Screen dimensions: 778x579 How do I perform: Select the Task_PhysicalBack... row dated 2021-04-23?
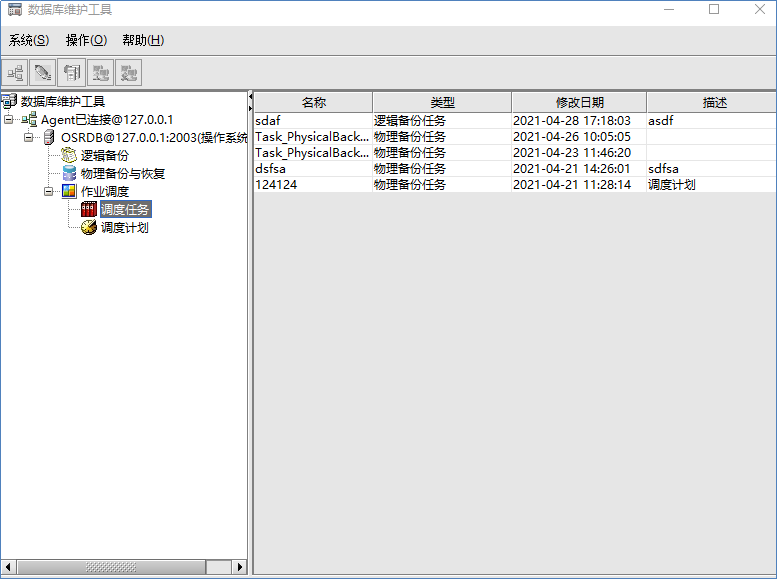(515, 152)
